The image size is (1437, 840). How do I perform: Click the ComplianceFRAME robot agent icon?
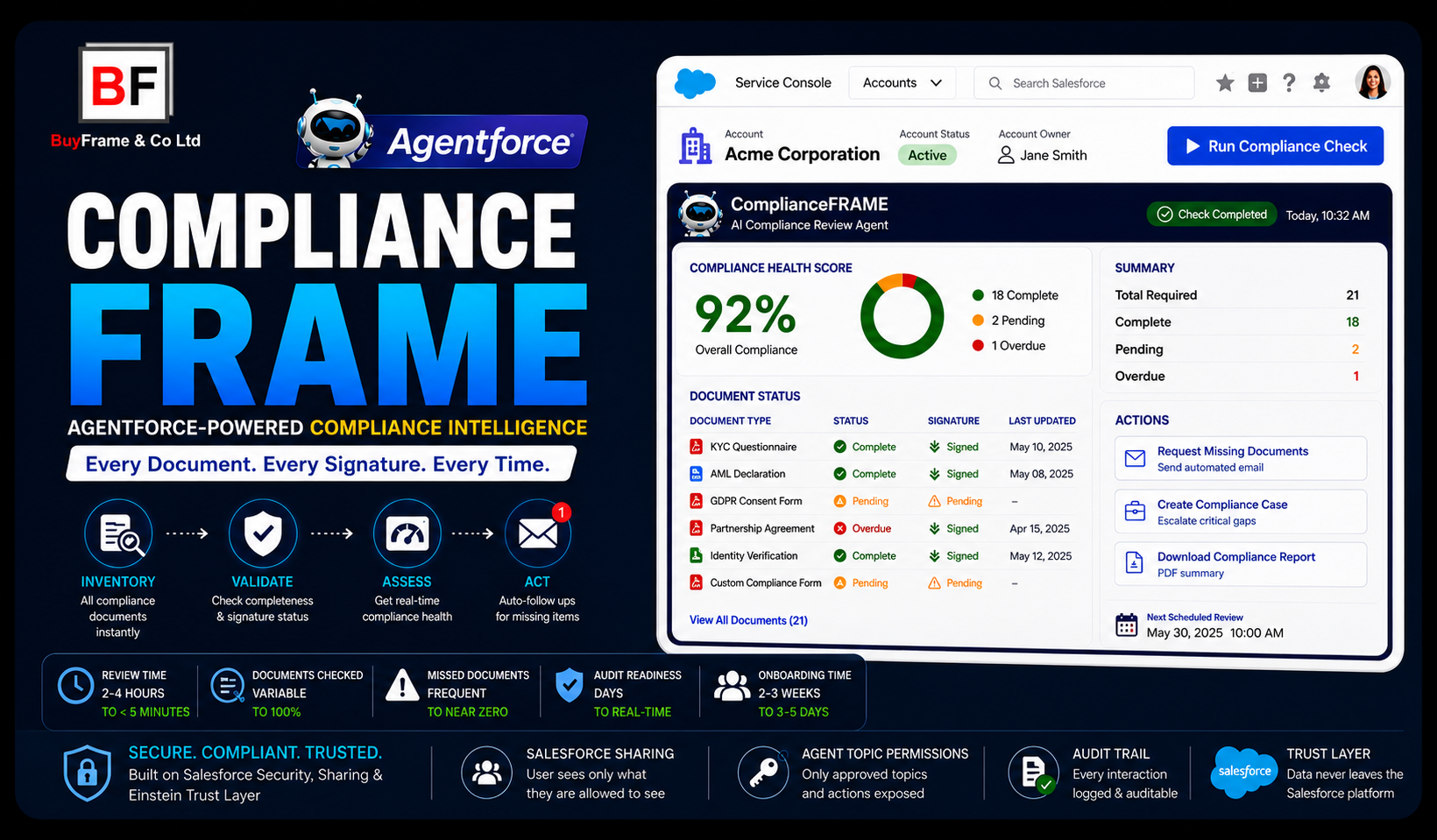pyautogui.click(x=701, y=214)
